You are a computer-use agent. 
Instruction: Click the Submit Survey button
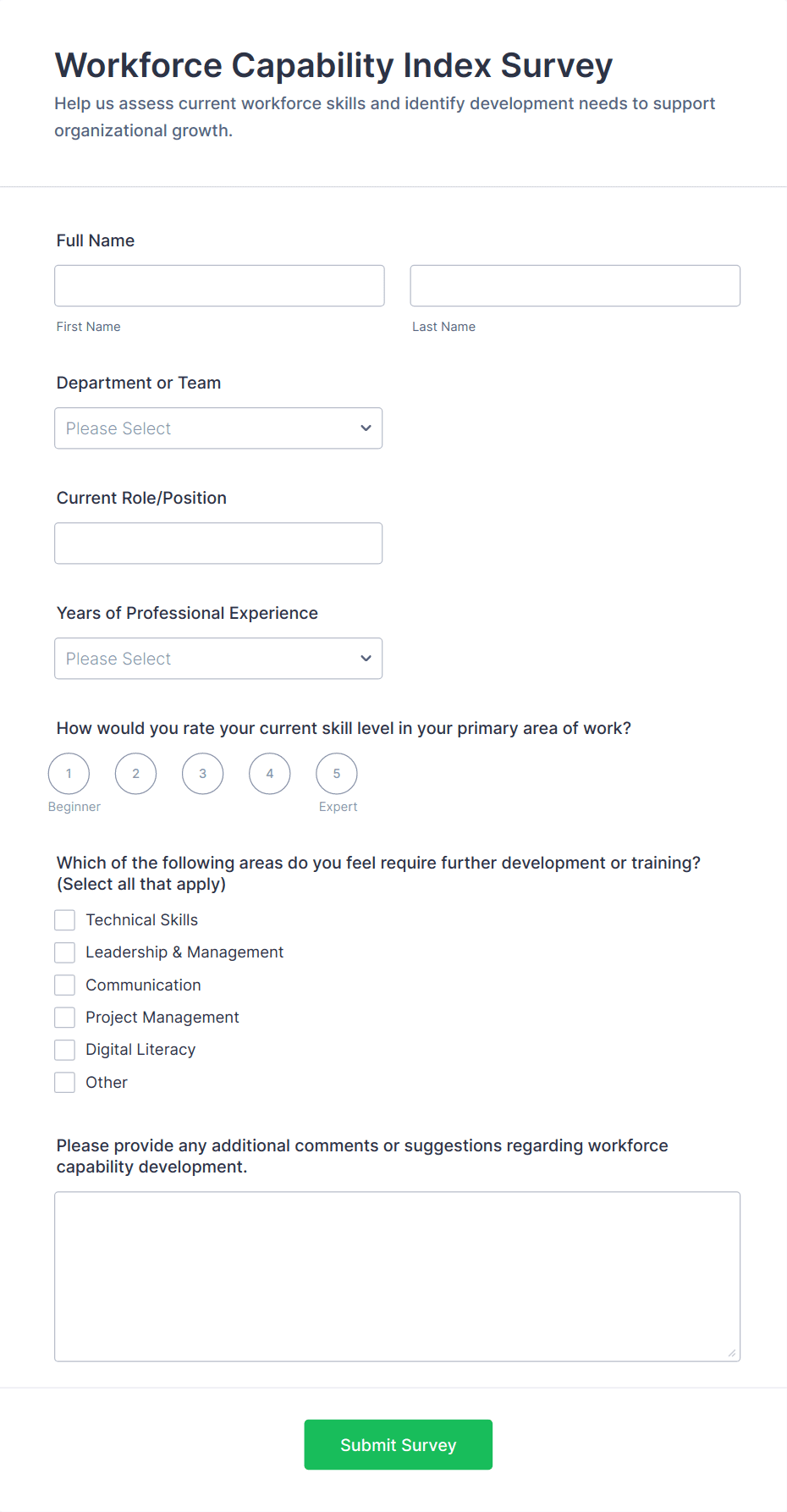coord(398,1444)
